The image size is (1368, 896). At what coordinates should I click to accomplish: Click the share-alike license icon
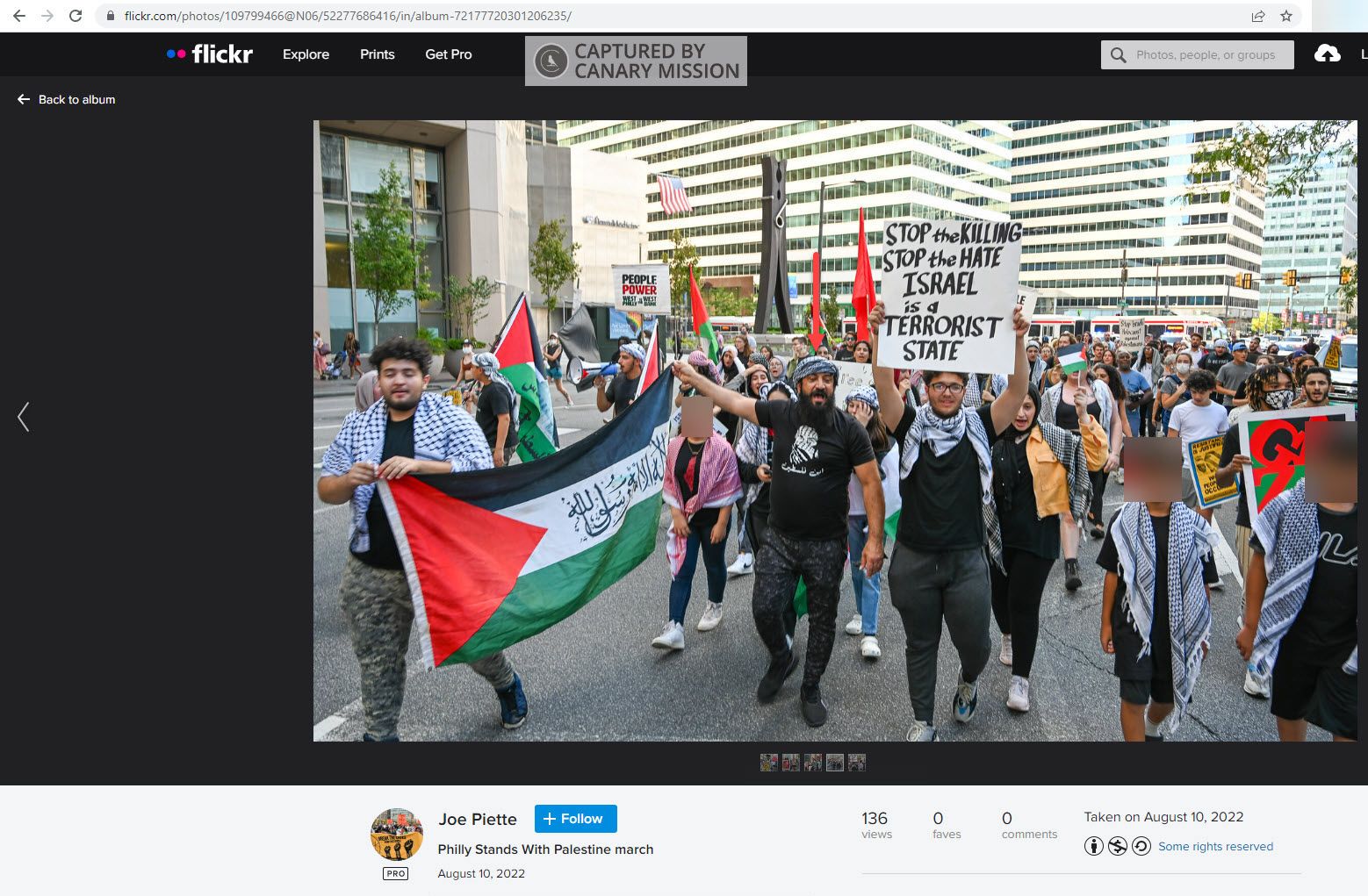coord(1141,846)
